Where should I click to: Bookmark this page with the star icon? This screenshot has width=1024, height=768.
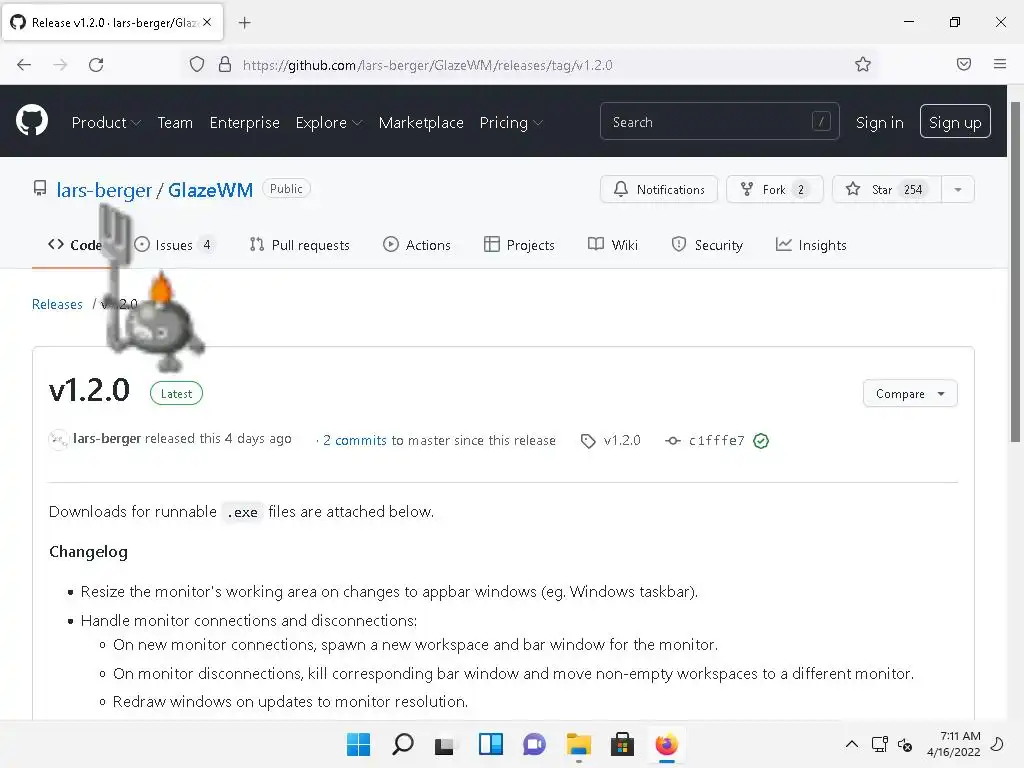[x=863, y=64]
